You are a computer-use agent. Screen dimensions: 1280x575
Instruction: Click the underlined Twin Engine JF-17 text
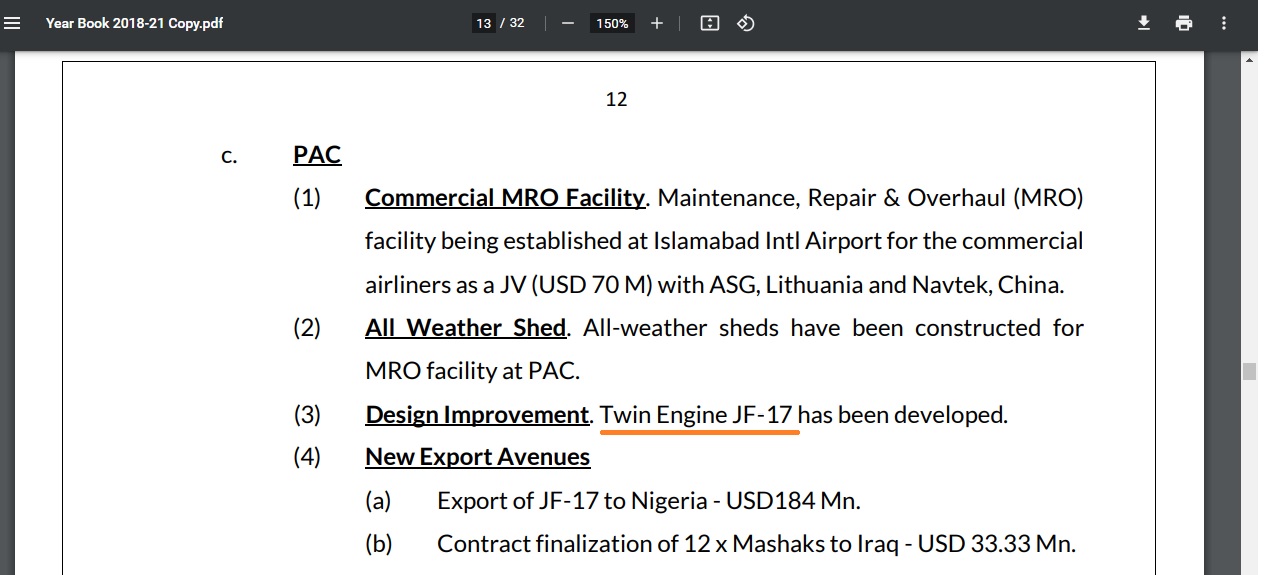pos(696,415)
